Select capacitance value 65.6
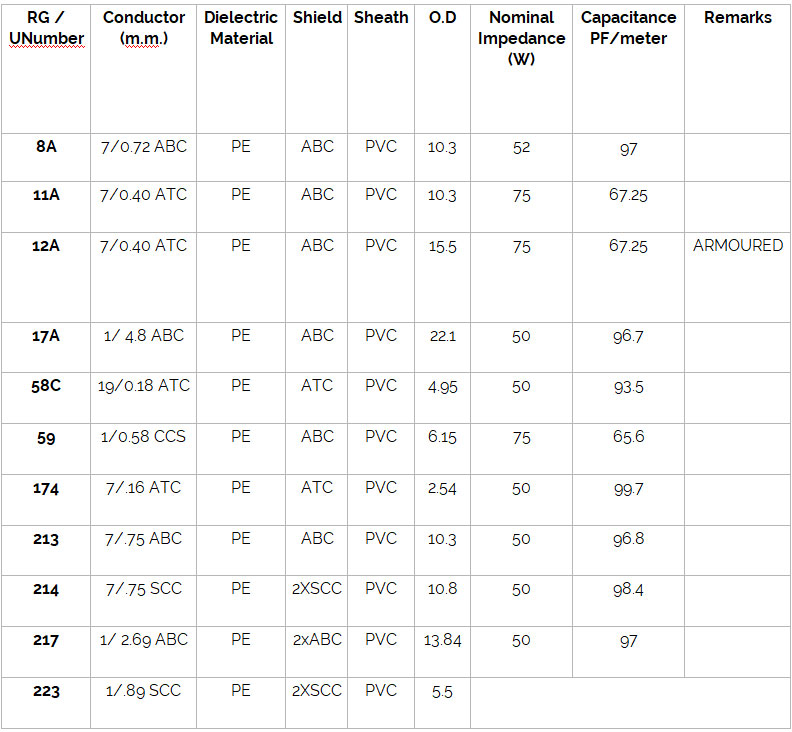This screenshot has width=792, height=732. pyautogui.click(x=628, y=437)
